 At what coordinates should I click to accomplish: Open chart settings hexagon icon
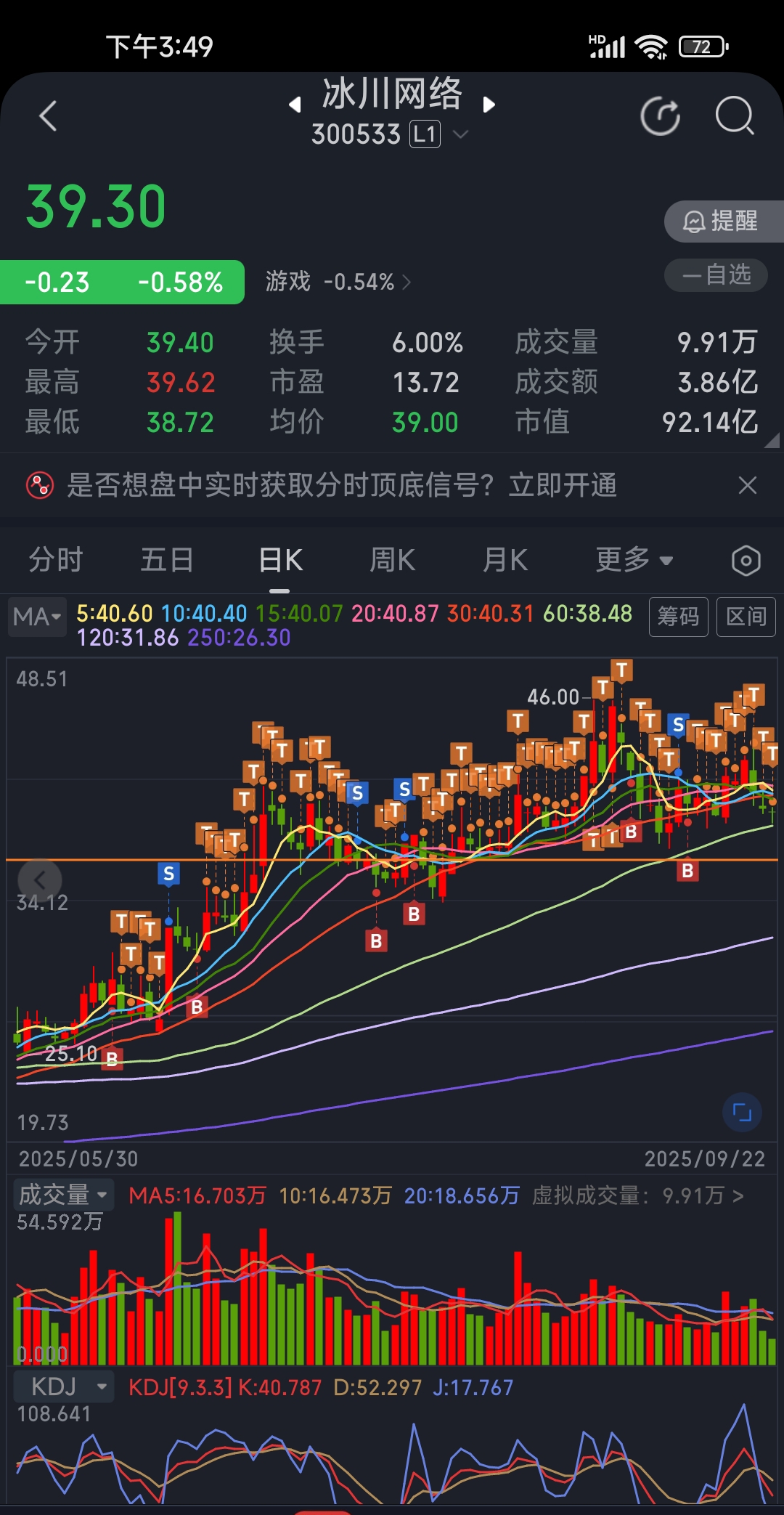(746, 561)
